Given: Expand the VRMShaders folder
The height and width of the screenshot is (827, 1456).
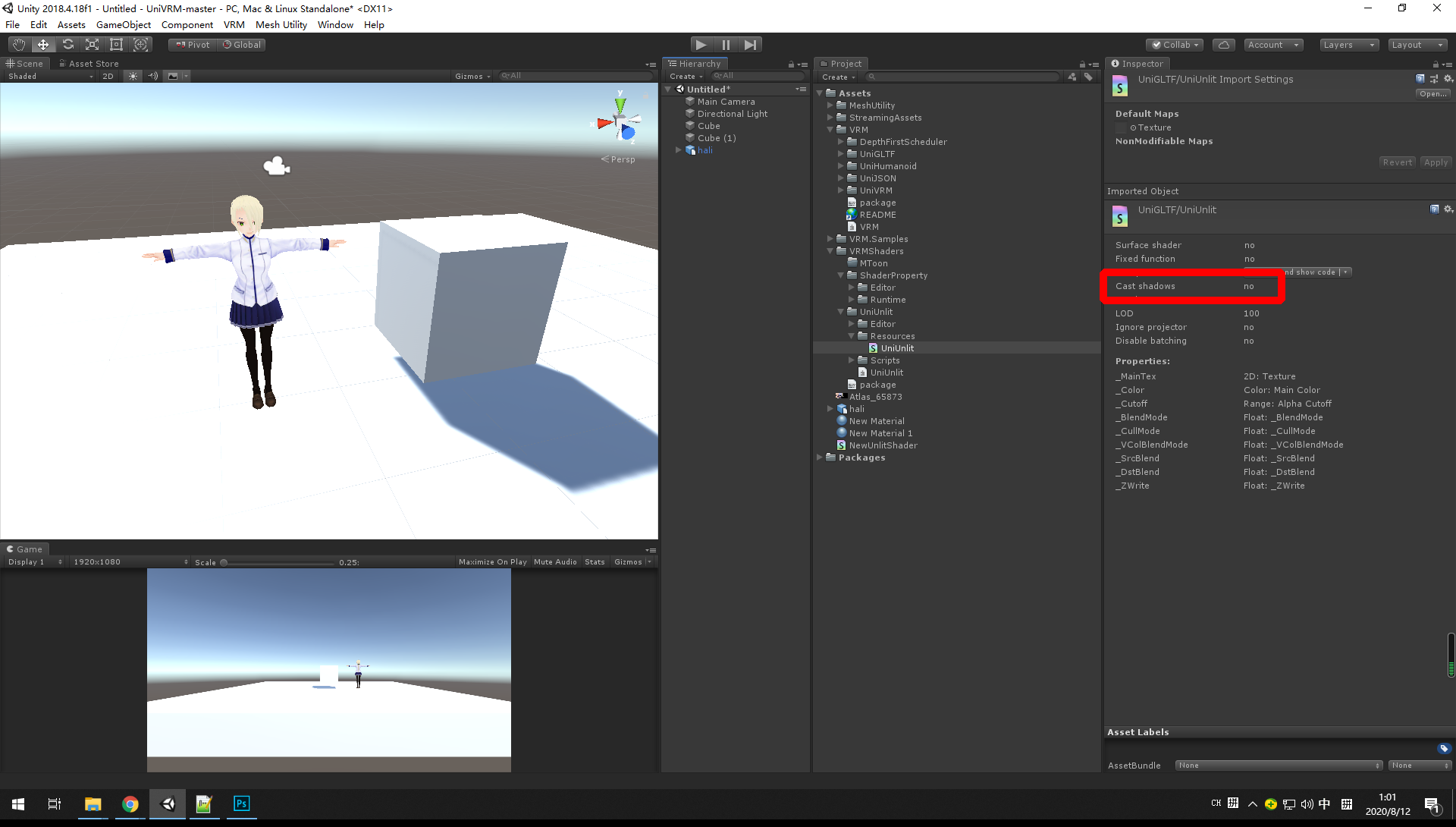Looking at the screenshot, I should coord(831,250).
